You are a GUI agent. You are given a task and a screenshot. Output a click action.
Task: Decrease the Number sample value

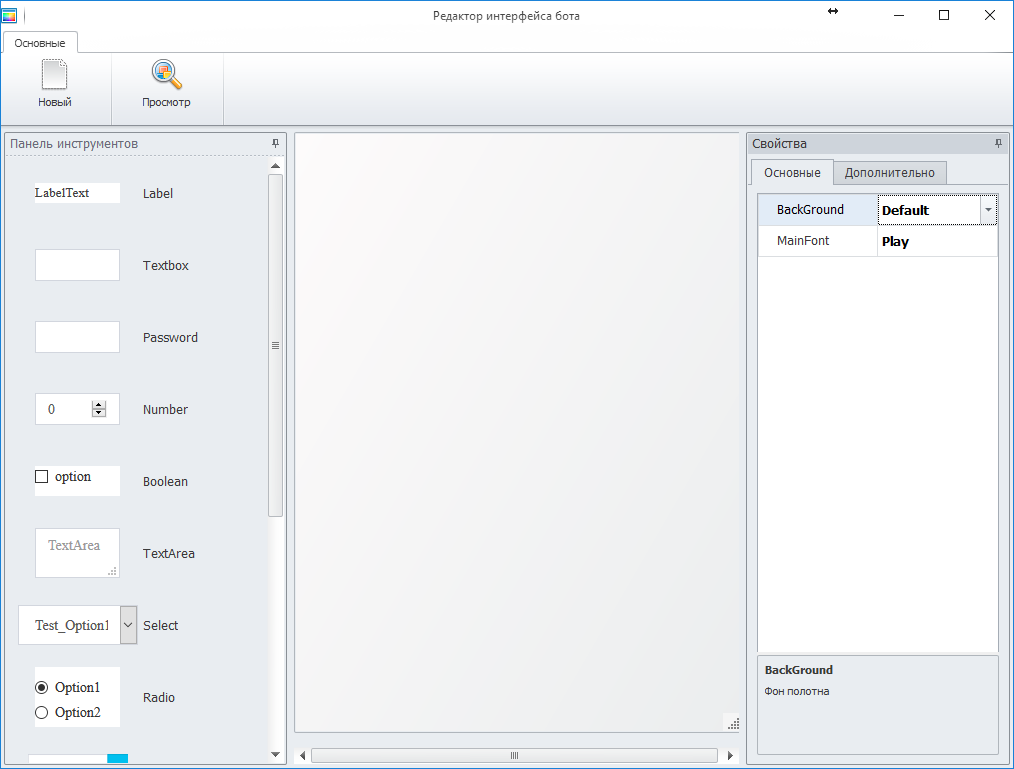coord(99,413)
